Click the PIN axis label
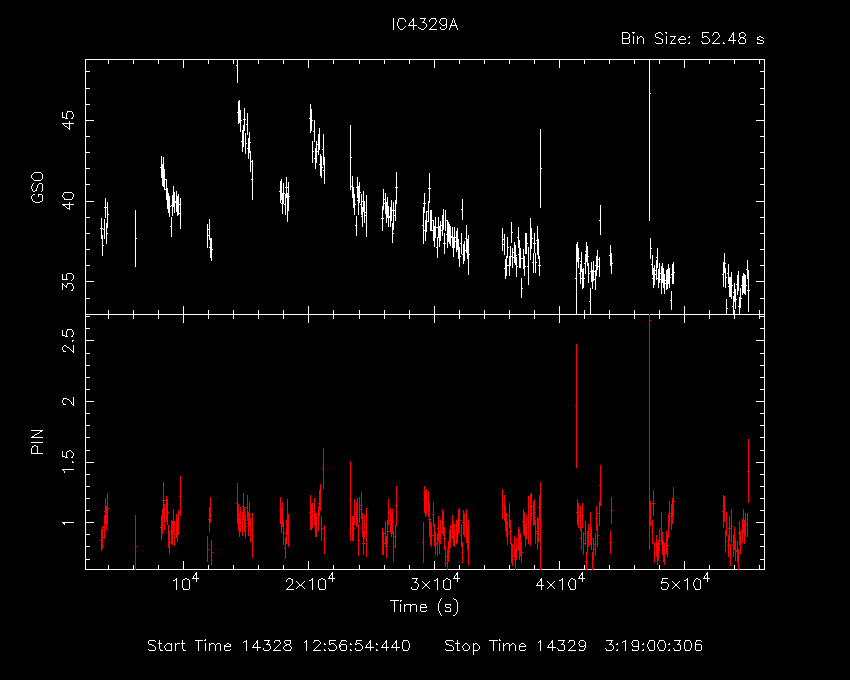Screen dimensions: 850x680 [37, 441]
